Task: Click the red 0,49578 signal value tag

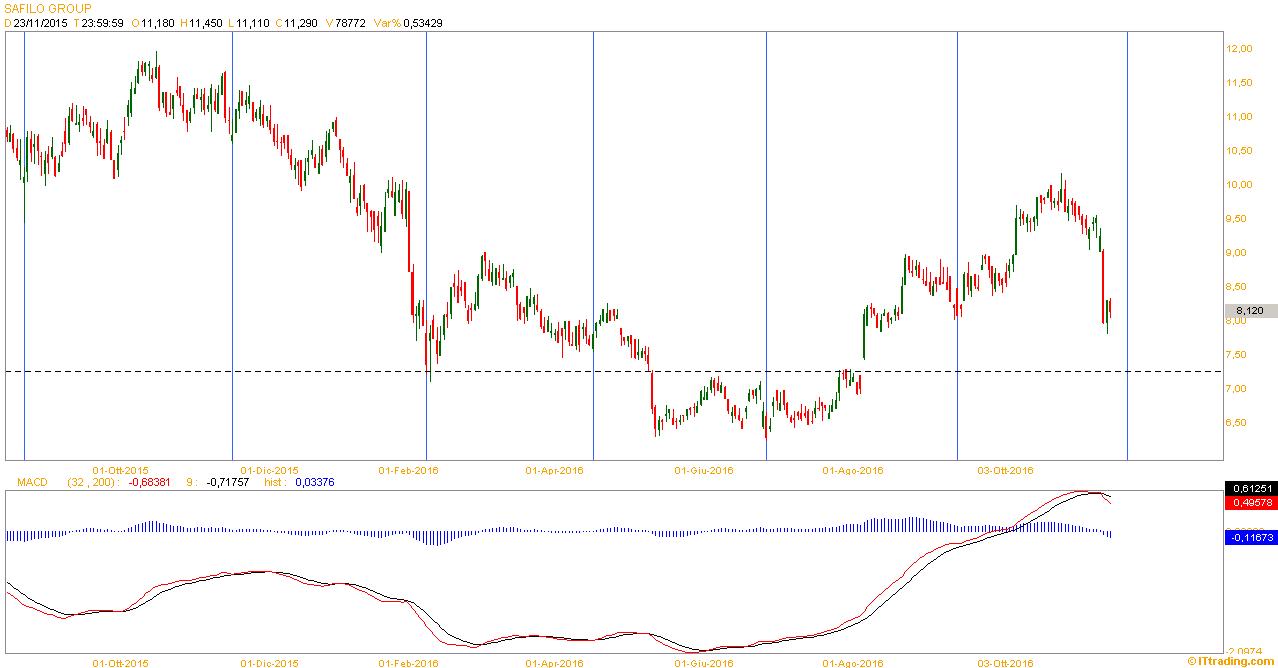Action: [1249, 503]
